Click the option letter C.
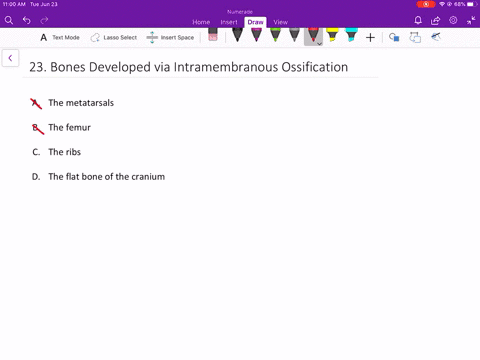Screen dimensions: 480x360 tap(36, 152)
